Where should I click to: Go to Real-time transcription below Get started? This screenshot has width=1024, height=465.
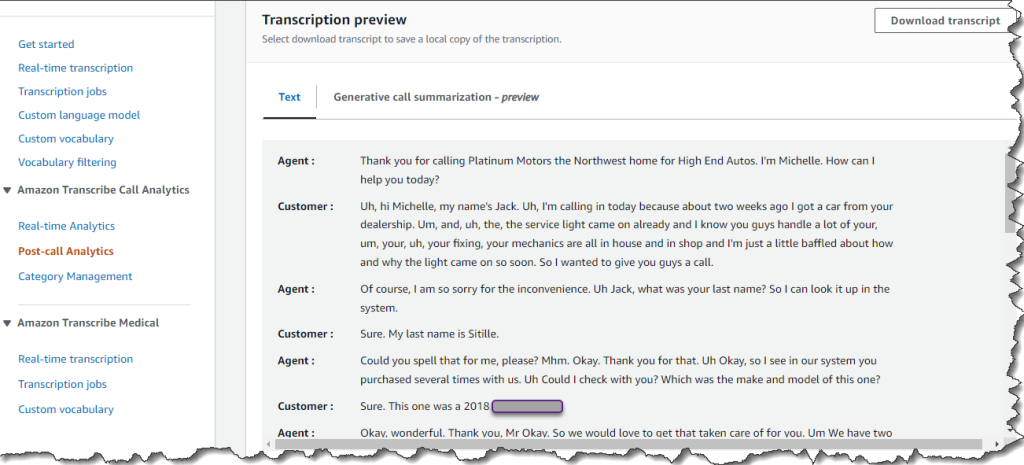coord(75,68)
